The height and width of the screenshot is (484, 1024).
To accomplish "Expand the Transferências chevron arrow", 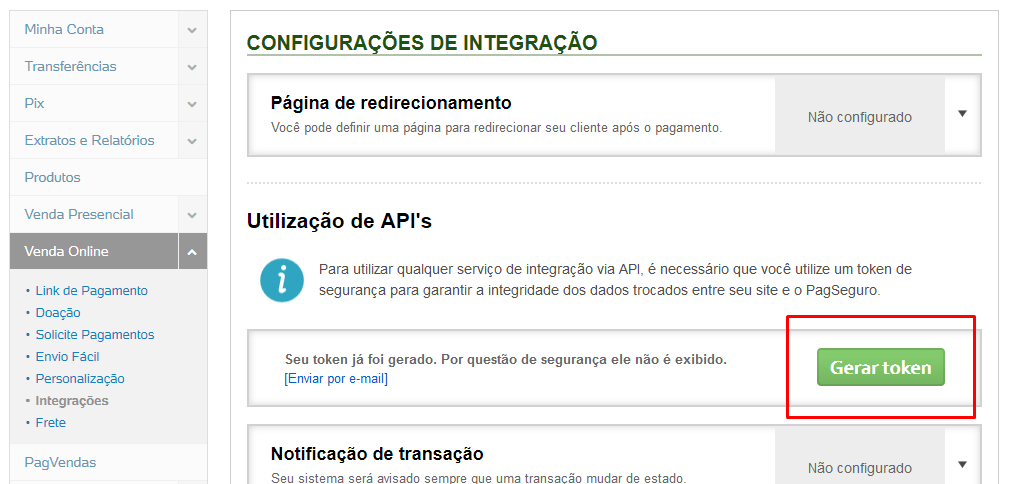I will [192, 67].
